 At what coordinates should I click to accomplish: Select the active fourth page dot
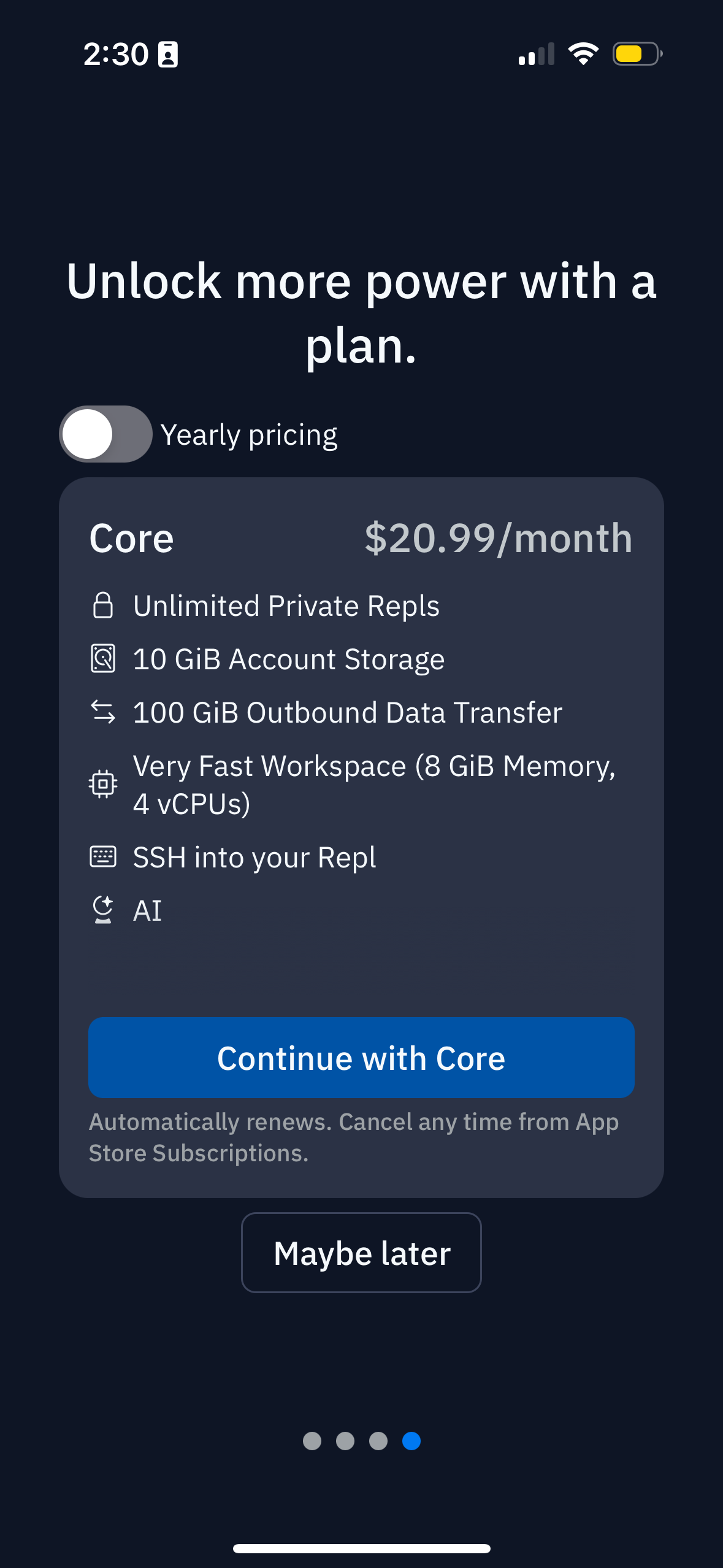[411, 1441]
